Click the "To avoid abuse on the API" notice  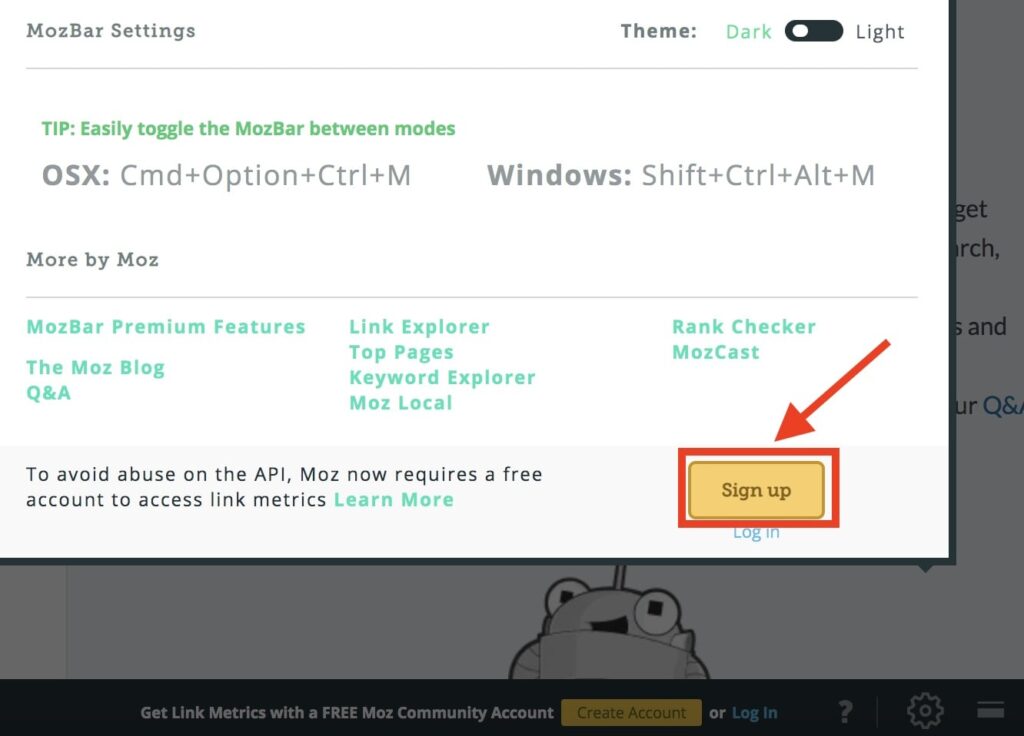point(284,487)
